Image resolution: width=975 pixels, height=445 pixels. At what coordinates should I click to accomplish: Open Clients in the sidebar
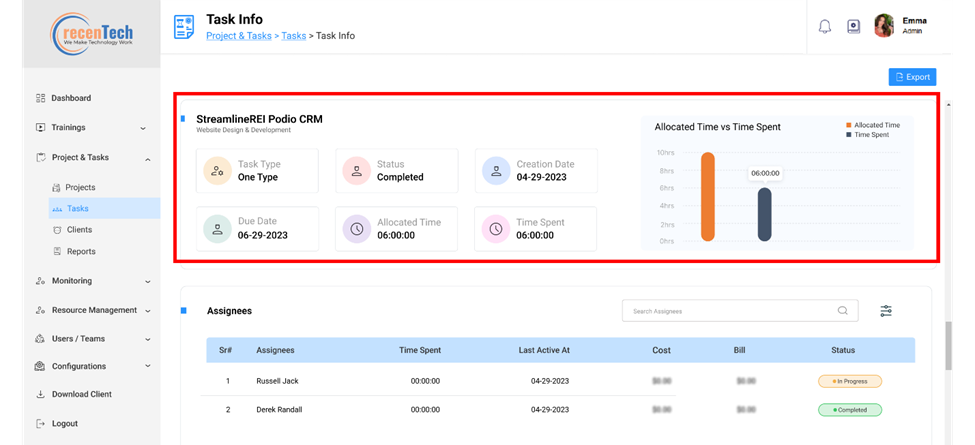(x=80, y=230)
